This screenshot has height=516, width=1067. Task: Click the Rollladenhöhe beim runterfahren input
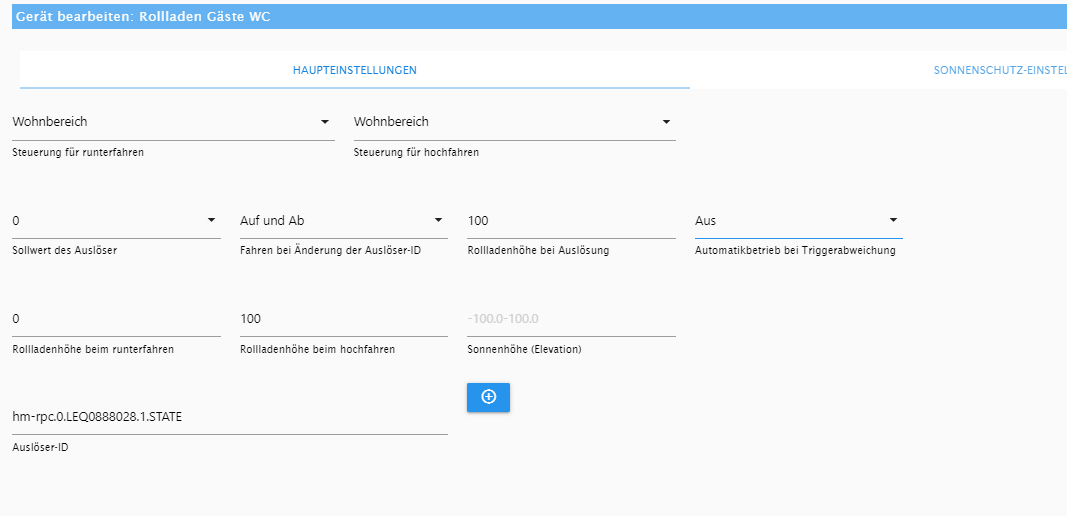click(116, 319)
